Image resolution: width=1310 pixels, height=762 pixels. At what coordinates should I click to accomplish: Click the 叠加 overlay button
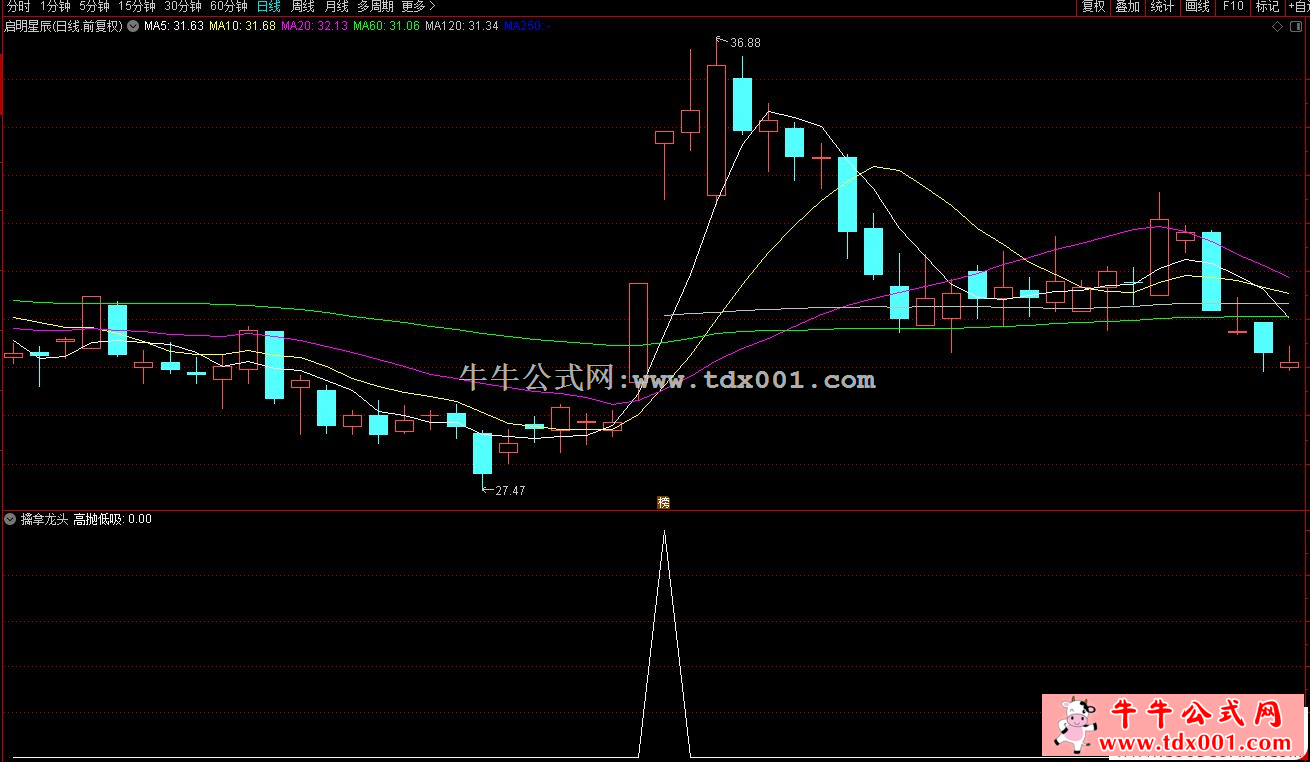tap(1128, 6)
